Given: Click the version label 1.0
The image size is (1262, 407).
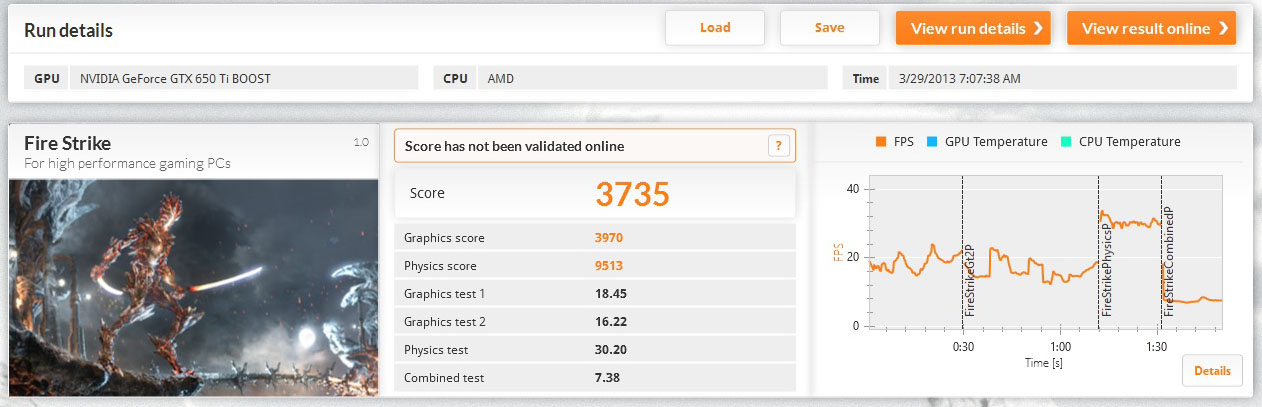Looking at the screenshot, I should coord(362,142).
